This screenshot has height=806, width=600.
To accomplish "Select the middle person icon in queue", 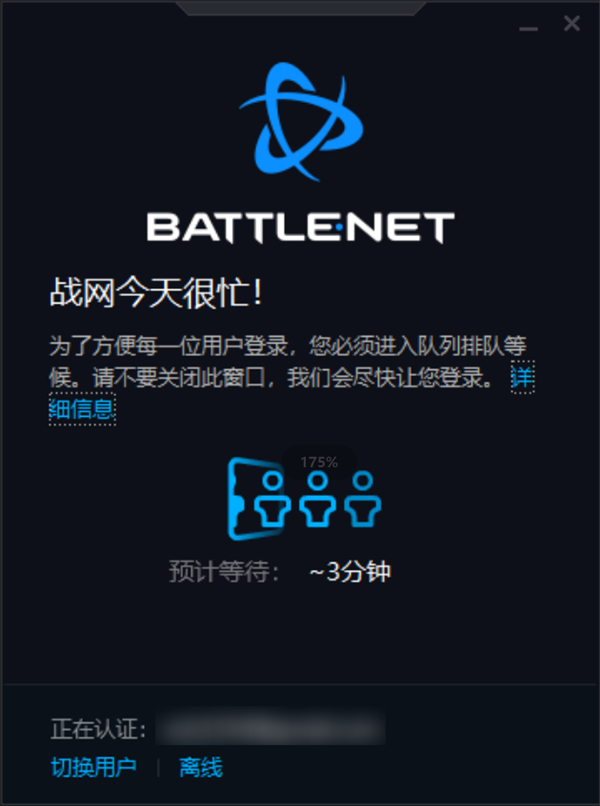I will coord(318,499).
